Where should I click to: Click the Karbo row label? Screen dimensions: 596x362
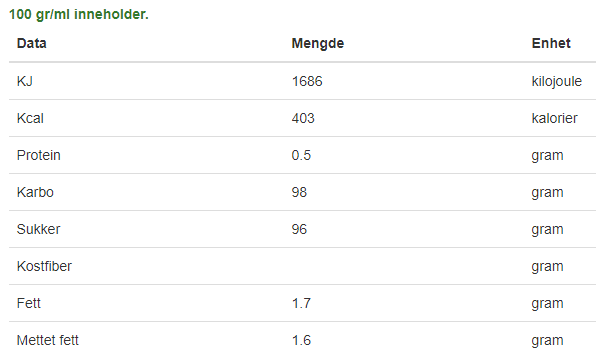[35, 192]
